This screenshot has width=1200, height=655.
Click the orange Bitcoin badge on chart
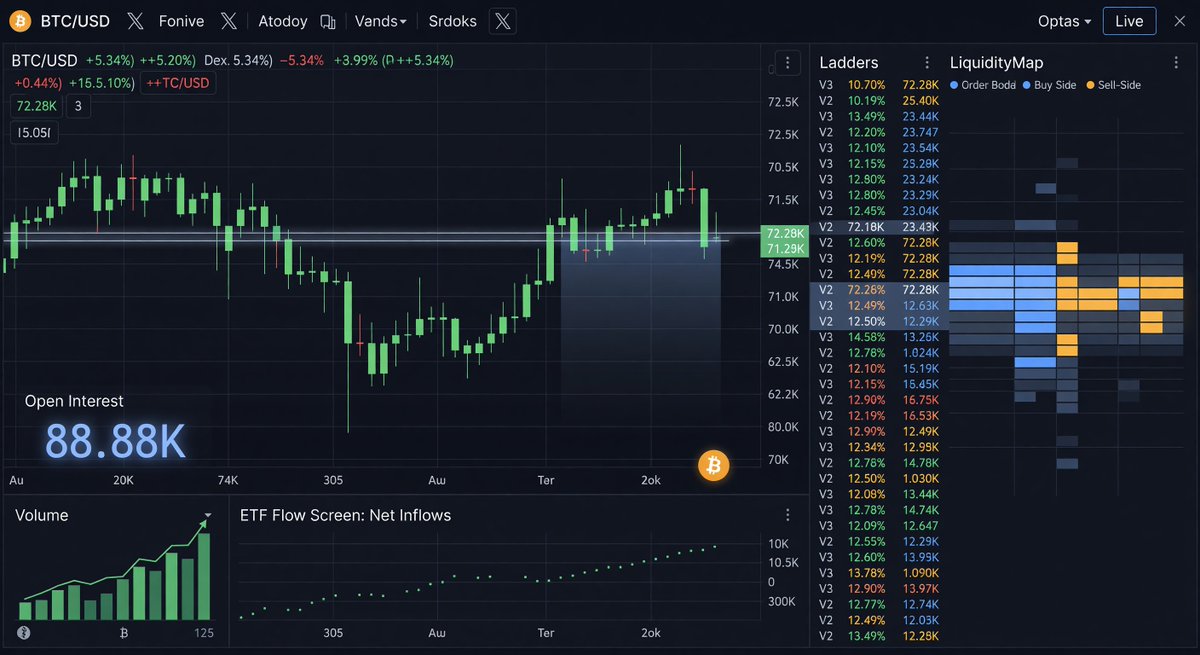point(714,466)
